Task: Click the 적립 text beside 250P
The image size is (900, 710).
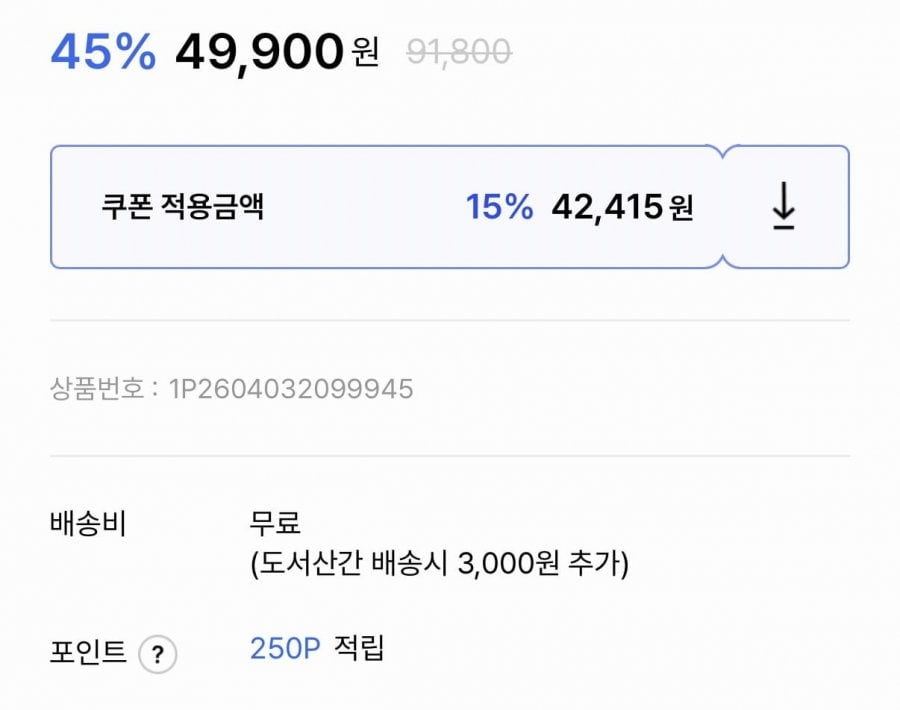Action: point(359,648)
